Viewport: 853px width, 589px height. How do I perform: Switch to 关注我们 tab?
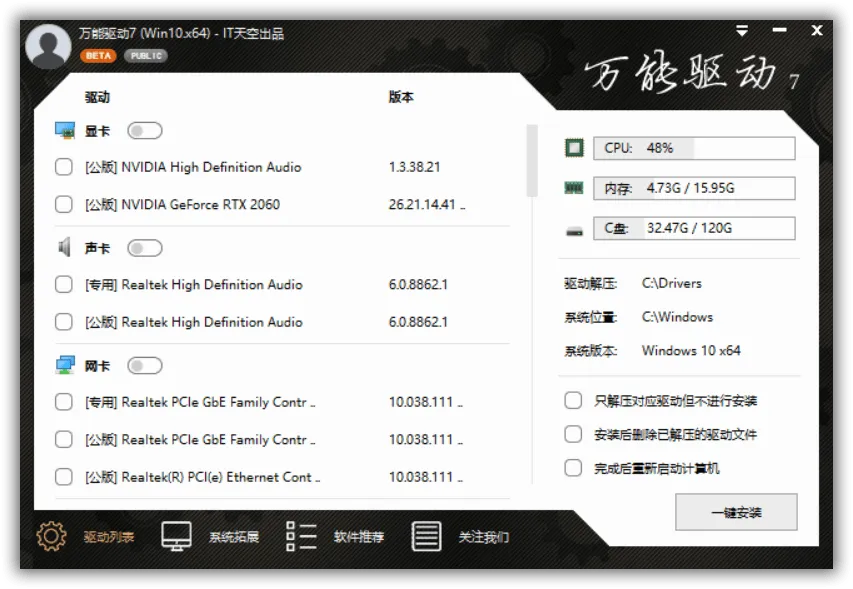(484, 537)
